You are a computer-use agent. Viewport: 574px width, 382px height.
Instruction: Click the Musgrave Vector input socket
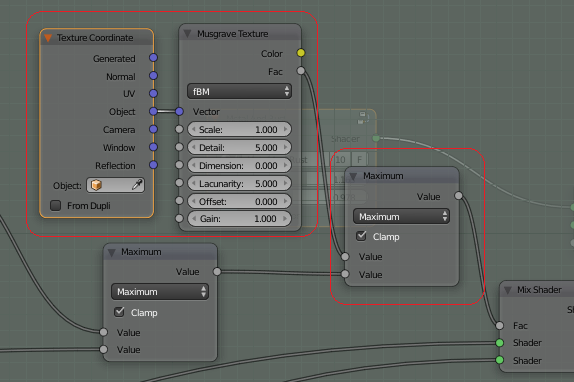click(x=179, y=111)
